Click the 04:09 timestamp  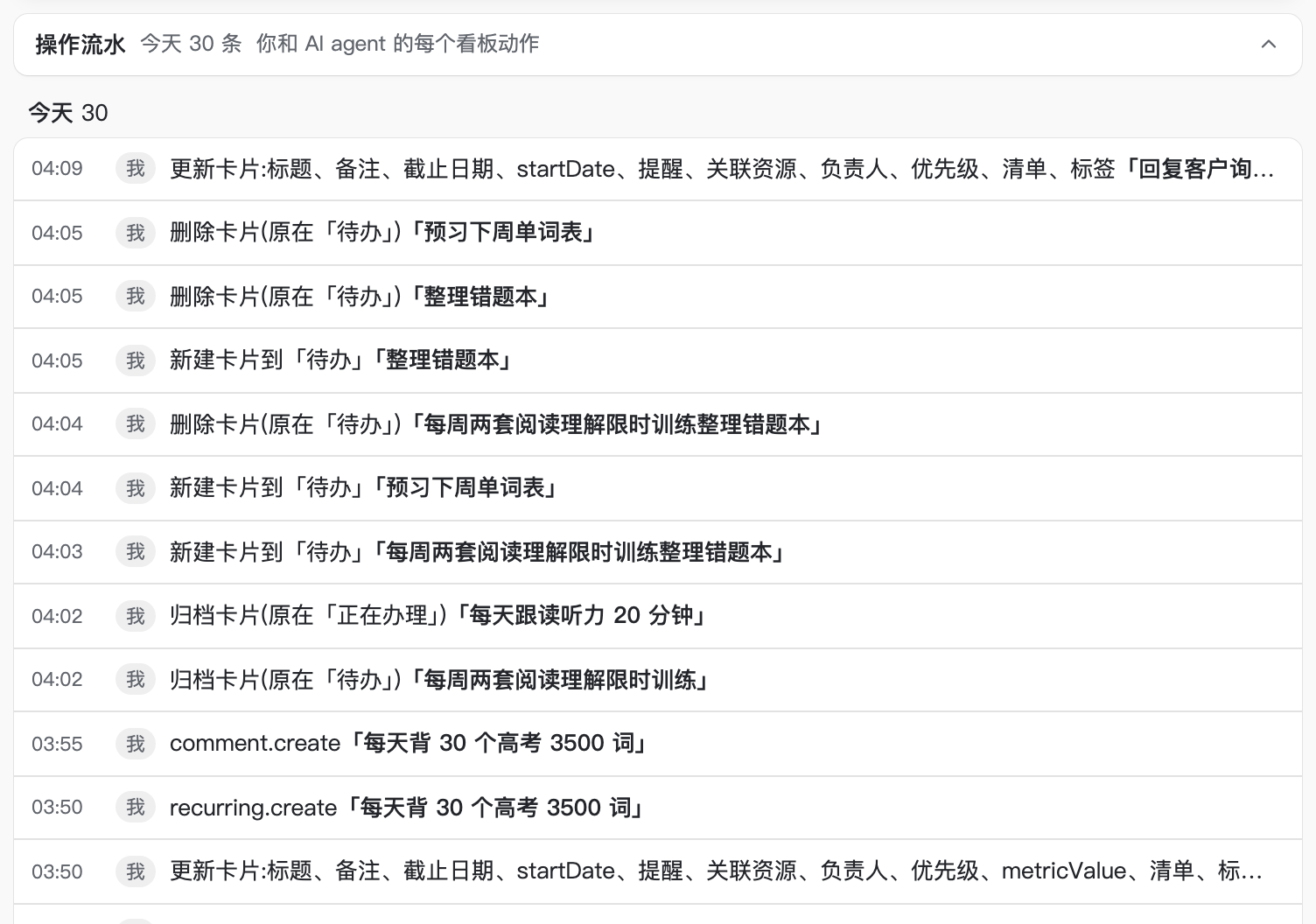point(57,168)
